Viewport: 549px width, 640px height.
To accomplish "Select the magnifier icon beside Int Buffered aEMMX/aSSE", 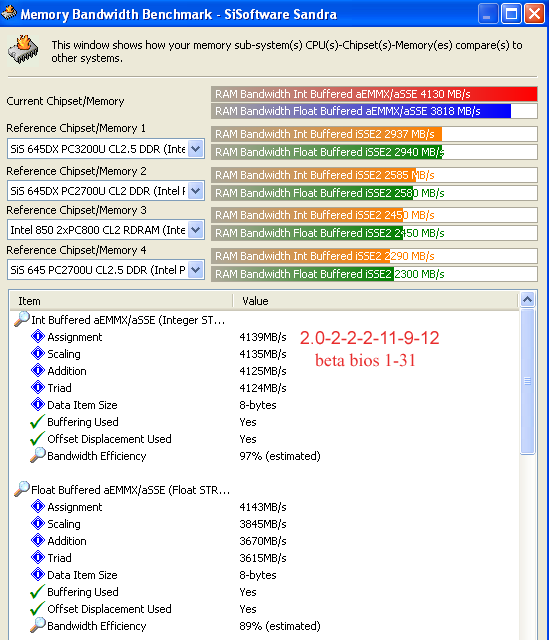I will tap(22, 319).
